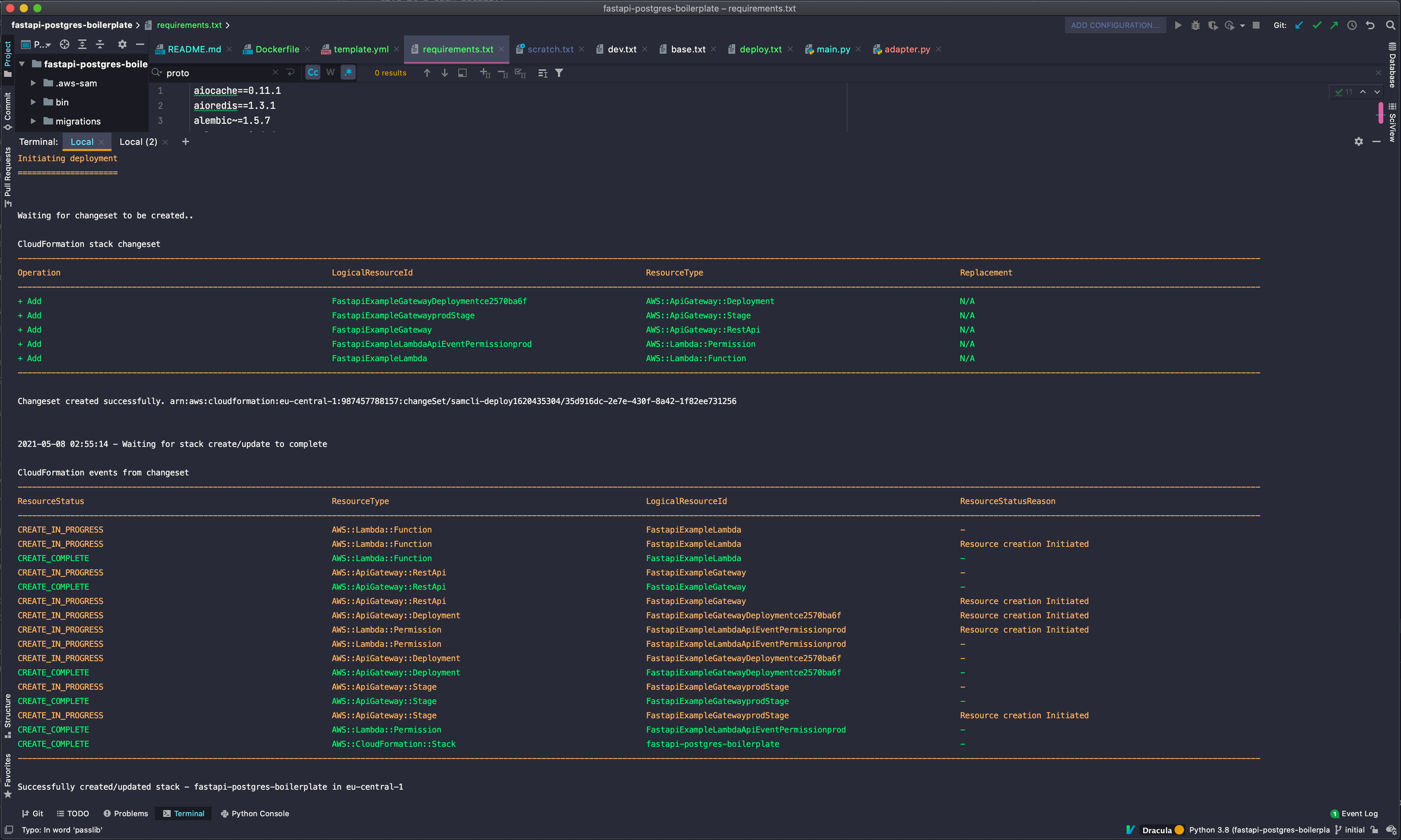Image resolution: width=1401 pixels, height=840 pixels.
Task: Run the project with the play icon
Action: pos(1178,25)
